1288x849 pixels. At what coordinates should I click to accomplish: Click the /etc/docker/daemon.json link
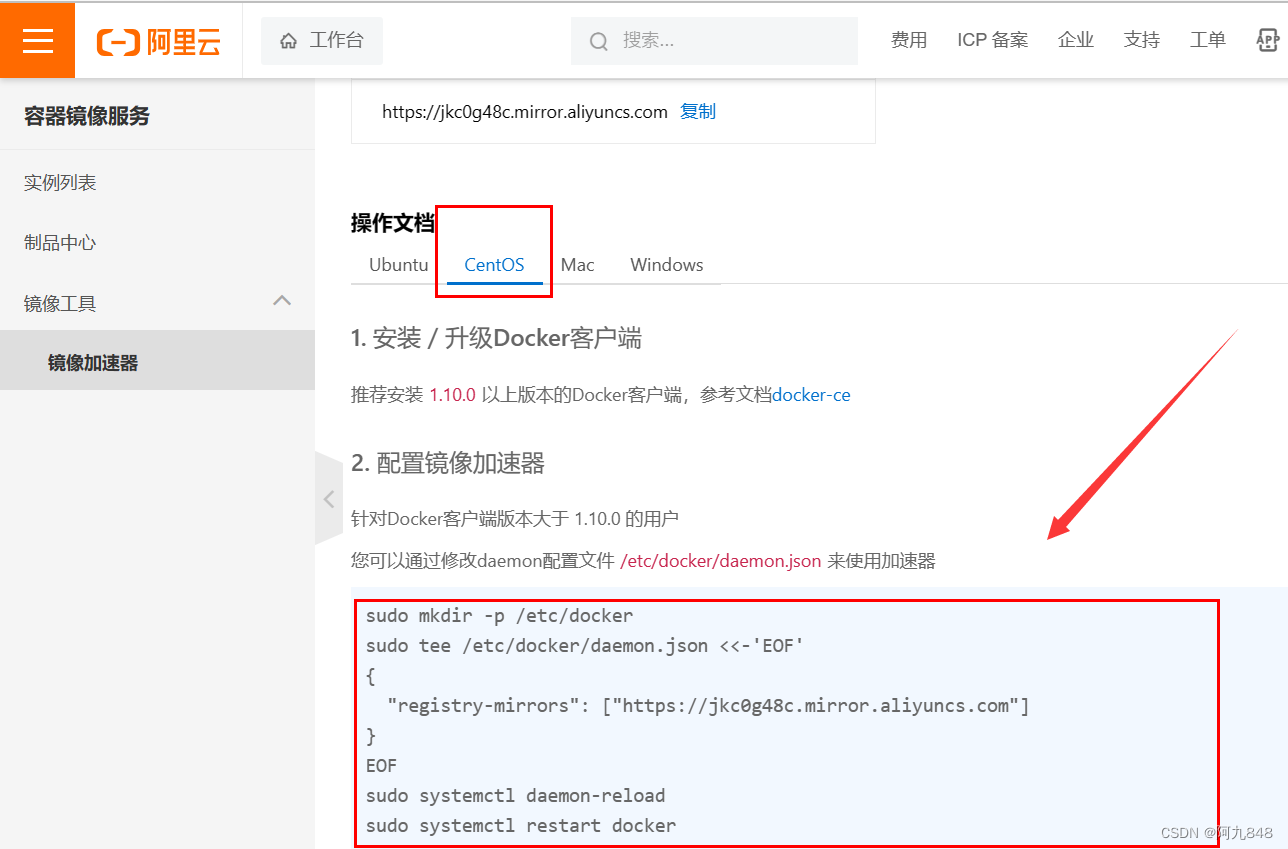click(x=720, y=561)
